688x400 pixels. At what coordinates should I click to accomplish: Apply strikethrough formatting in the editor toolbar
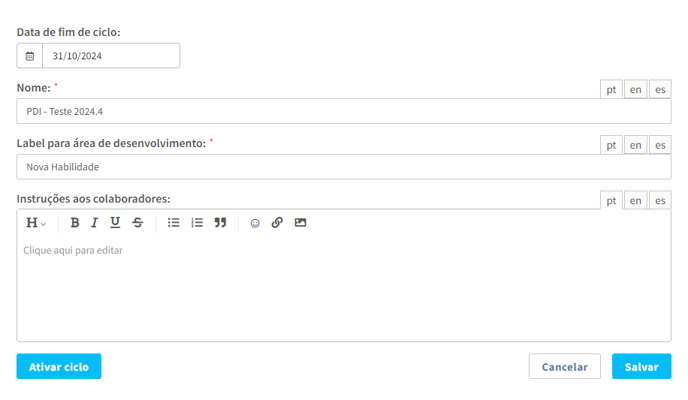(x=138, y=223)
